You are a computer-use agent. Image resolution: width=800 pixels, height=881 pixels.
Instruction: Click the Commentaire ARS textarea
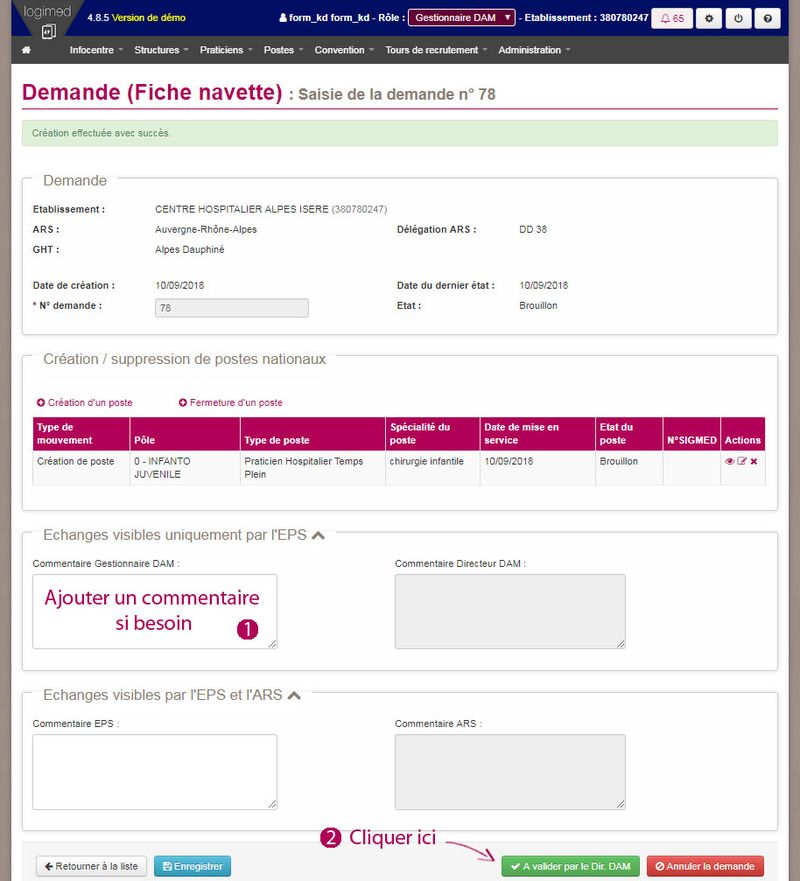pyautogui.click(x=510, y=772)
